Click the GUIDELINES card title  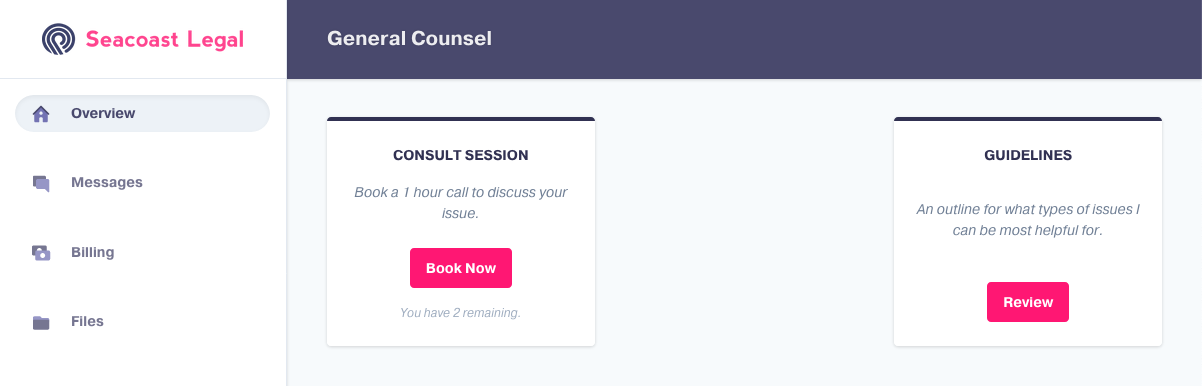click(1028, 156)
